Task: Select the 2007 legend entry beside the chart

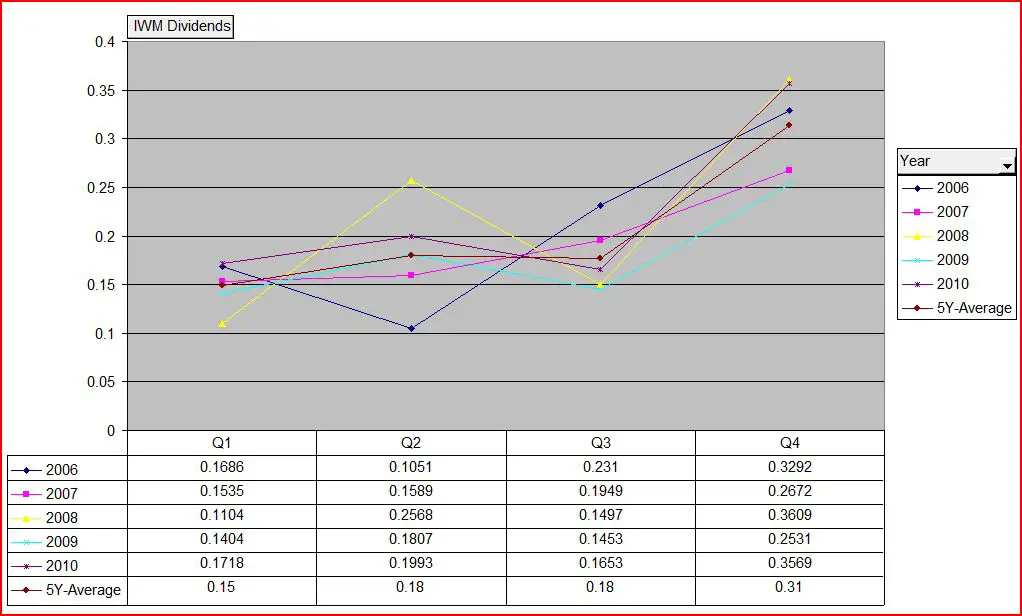Action: 936,212
